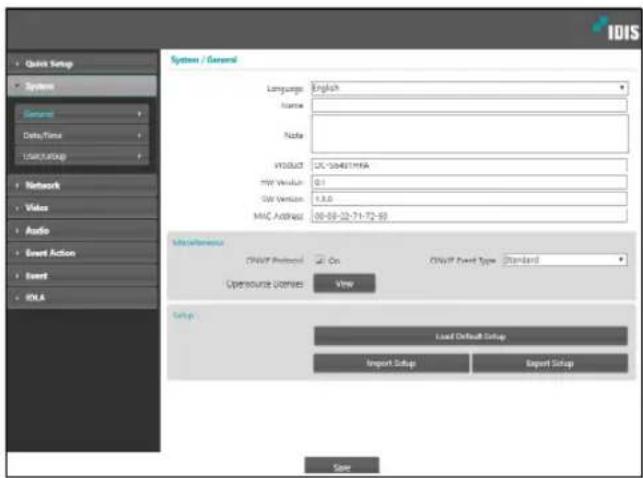Click the arrow icon beside Date/Time
This screenshot has width=643, height=478.
pyautogui.click(x=139, y=135)
